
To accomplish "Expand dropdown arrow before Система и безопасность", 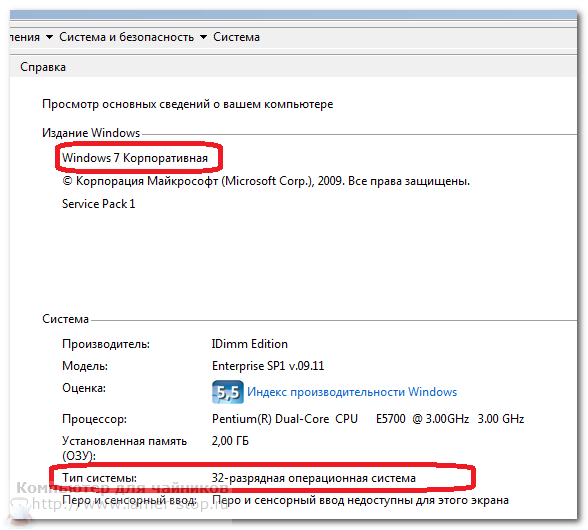I will pos(50,37).
